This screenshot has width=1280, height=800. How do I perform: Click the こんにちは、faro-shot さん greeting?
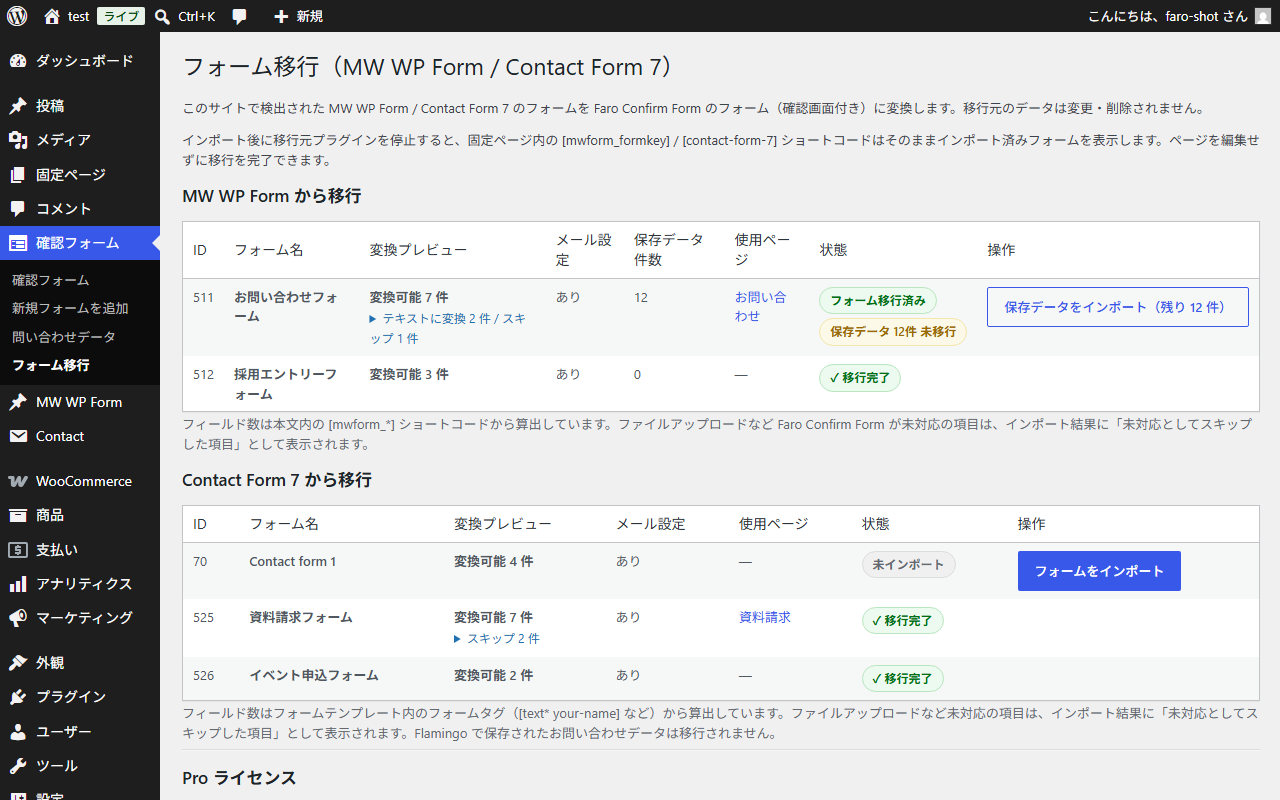coord(1167,17)
